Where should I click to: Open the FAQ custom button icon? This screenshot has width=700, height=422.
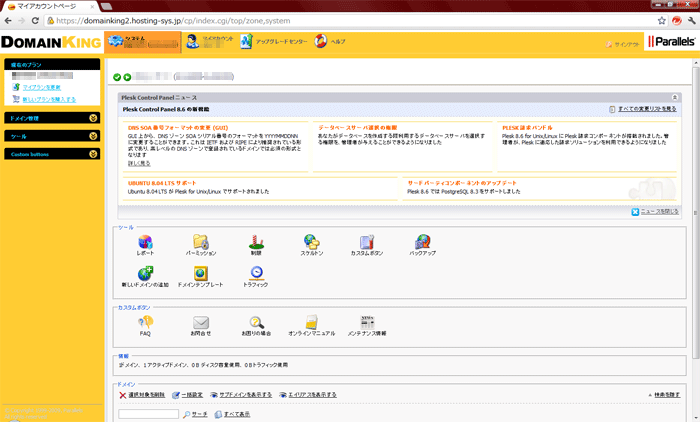pos(145,322)
